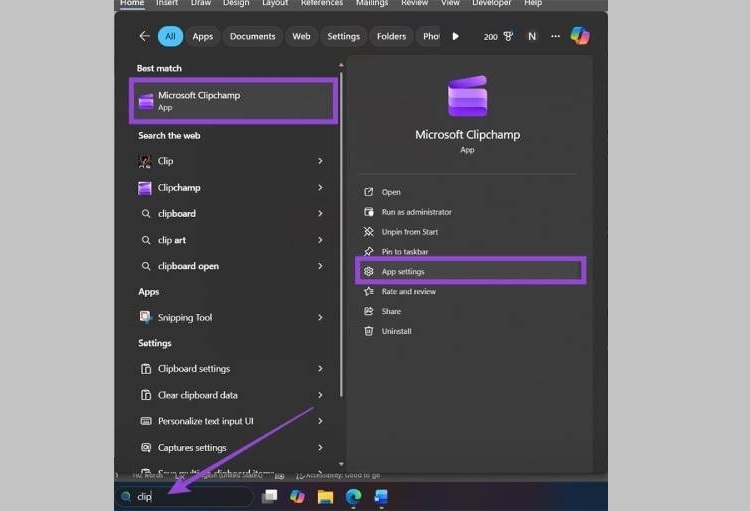The height and width of the screenshot is (511, 750).
Task: Open File Explorer from the taskbar
Action: (x=325, y=497)
